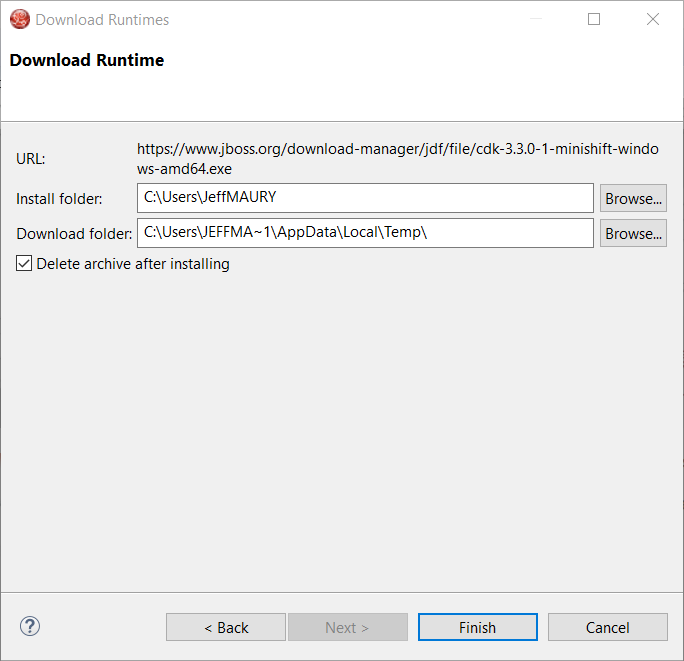The height and width of the screenshot is (661, 684).
Task: Close the Download Runtimes dialog
Action: coord(653,19)
